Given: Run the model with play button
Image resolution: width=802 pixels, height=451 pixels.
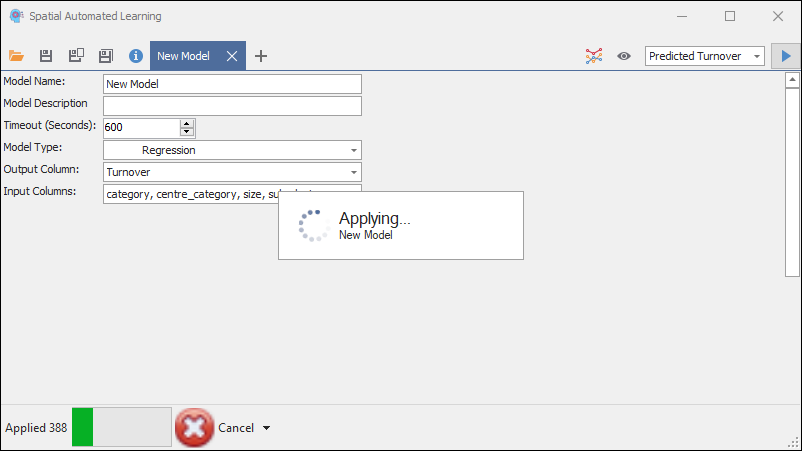Looking at the screenshot, I should pos(786,56).
